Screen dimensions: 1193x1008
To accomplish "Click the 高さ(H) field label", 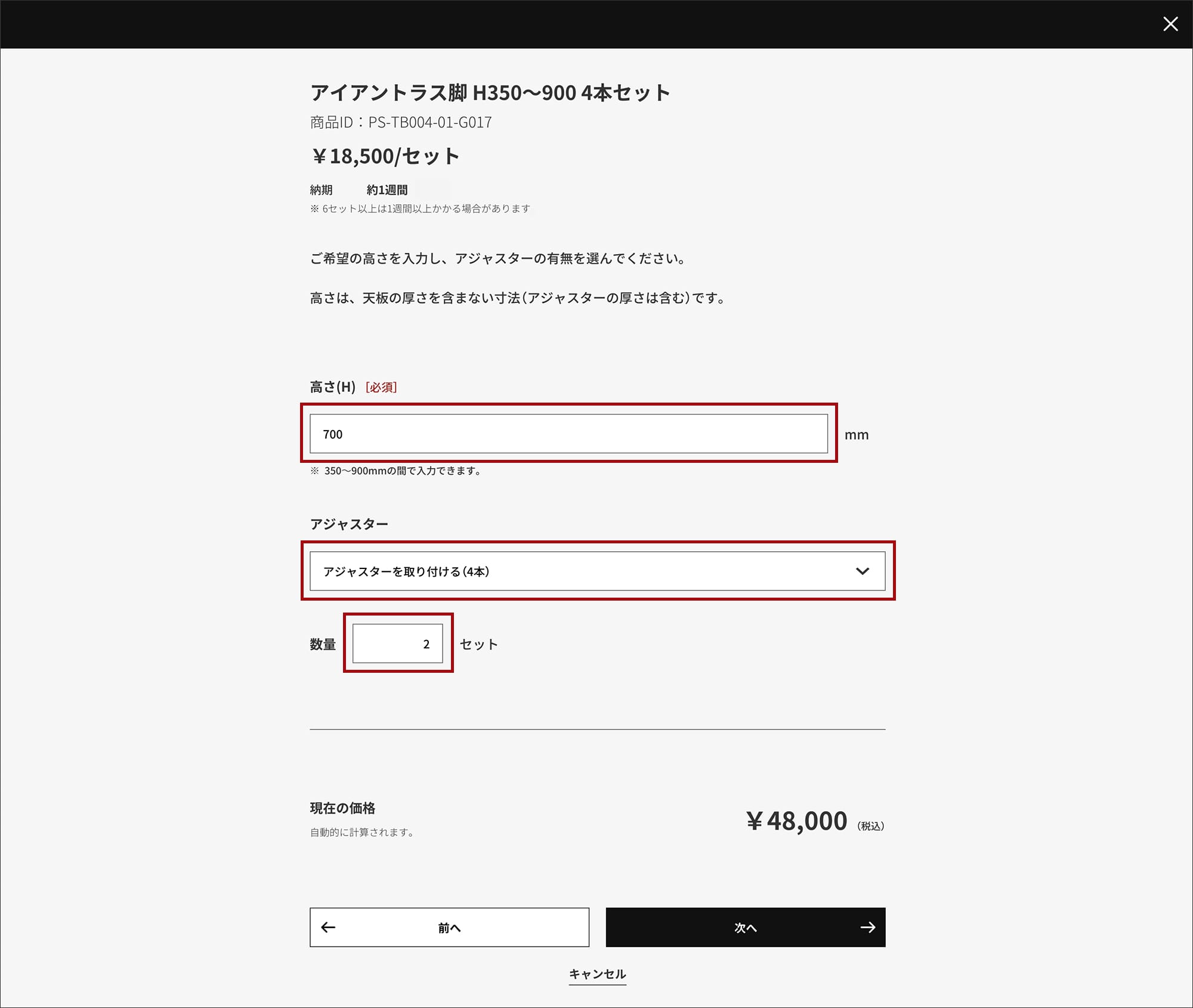I will click(332, 387).
